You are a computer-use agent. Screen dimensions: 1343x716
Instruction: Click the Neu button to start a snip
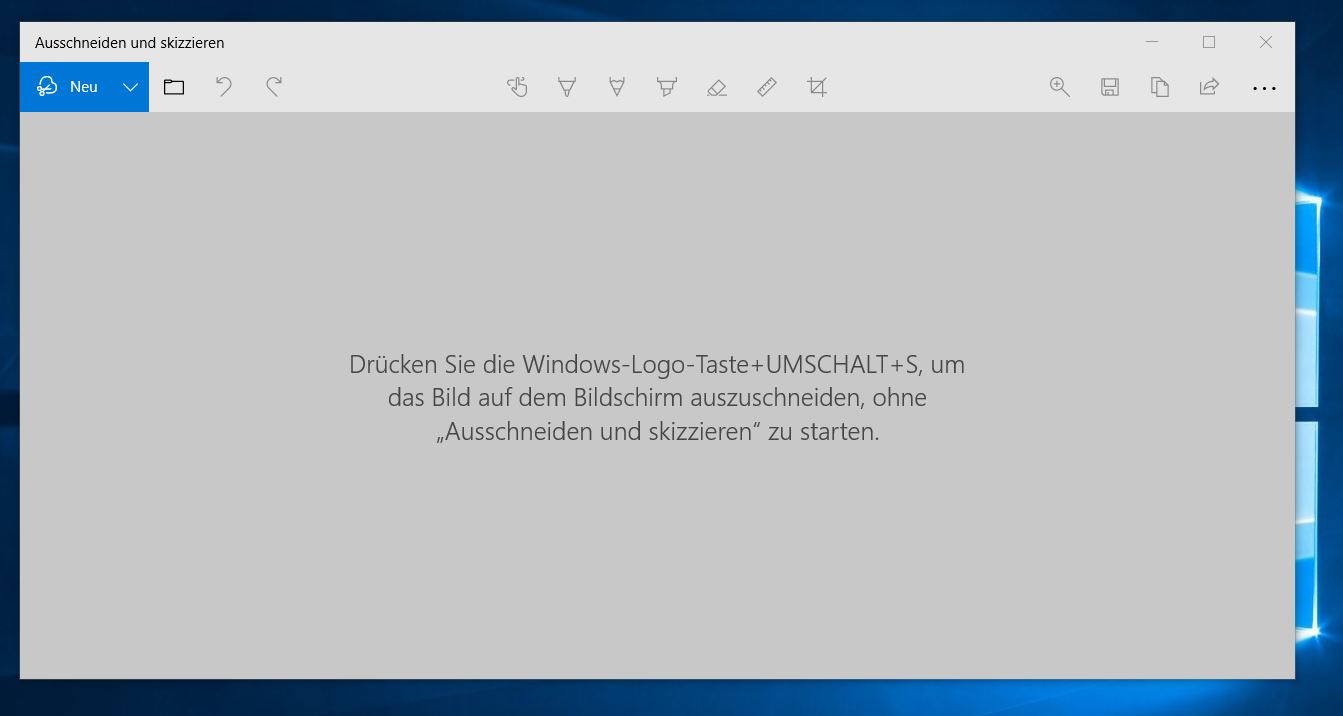tap(68, 87)
